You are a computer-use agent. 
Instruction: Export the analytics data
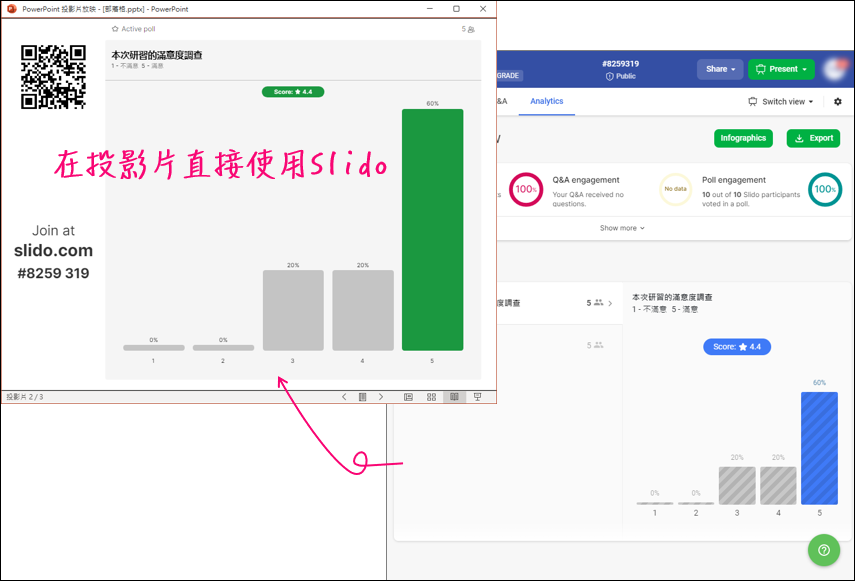pos(813,138)
